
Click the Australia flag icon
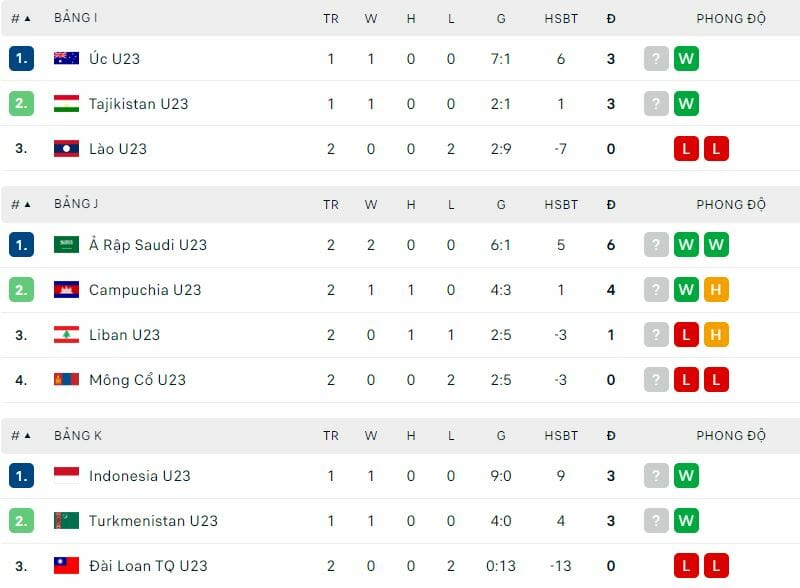(66, 58)
